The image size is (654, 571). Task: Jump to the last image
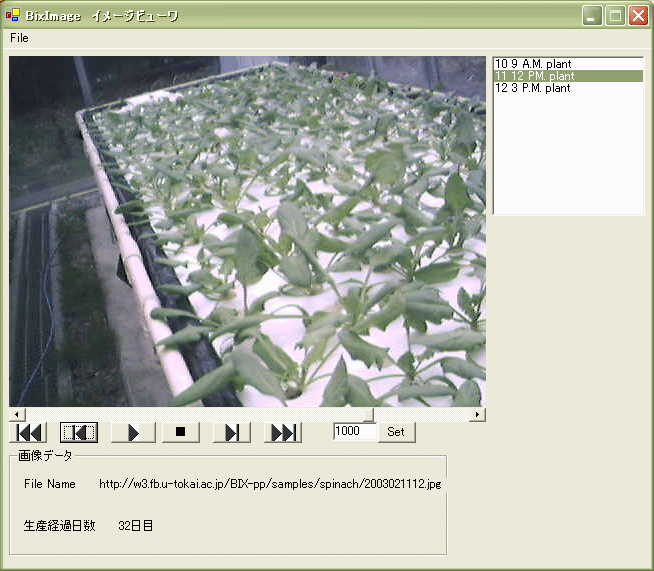point(283,432)
